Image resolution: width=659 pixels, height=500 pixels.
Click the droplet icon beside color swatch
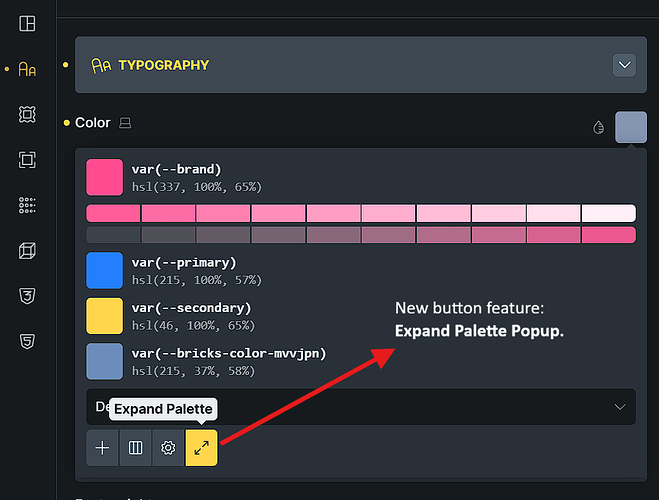pyautogui.click(x=599, y=127)
